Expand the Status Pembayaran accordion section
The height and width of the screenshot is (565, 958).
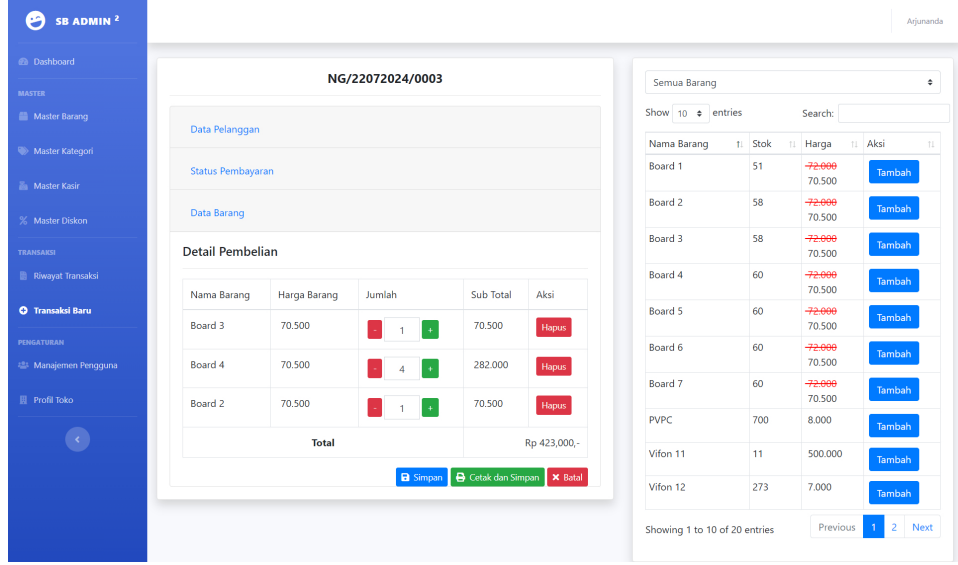point(232,171)
